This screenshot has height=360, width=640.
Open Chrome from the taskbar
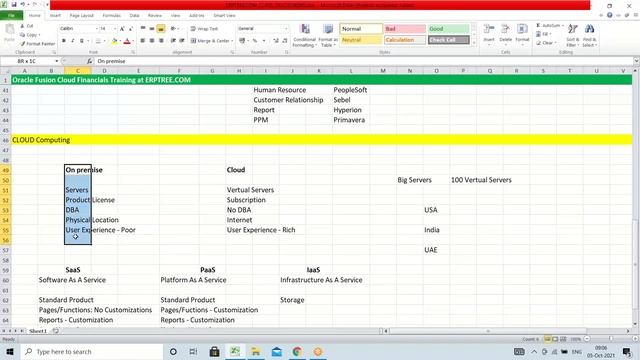297,351
